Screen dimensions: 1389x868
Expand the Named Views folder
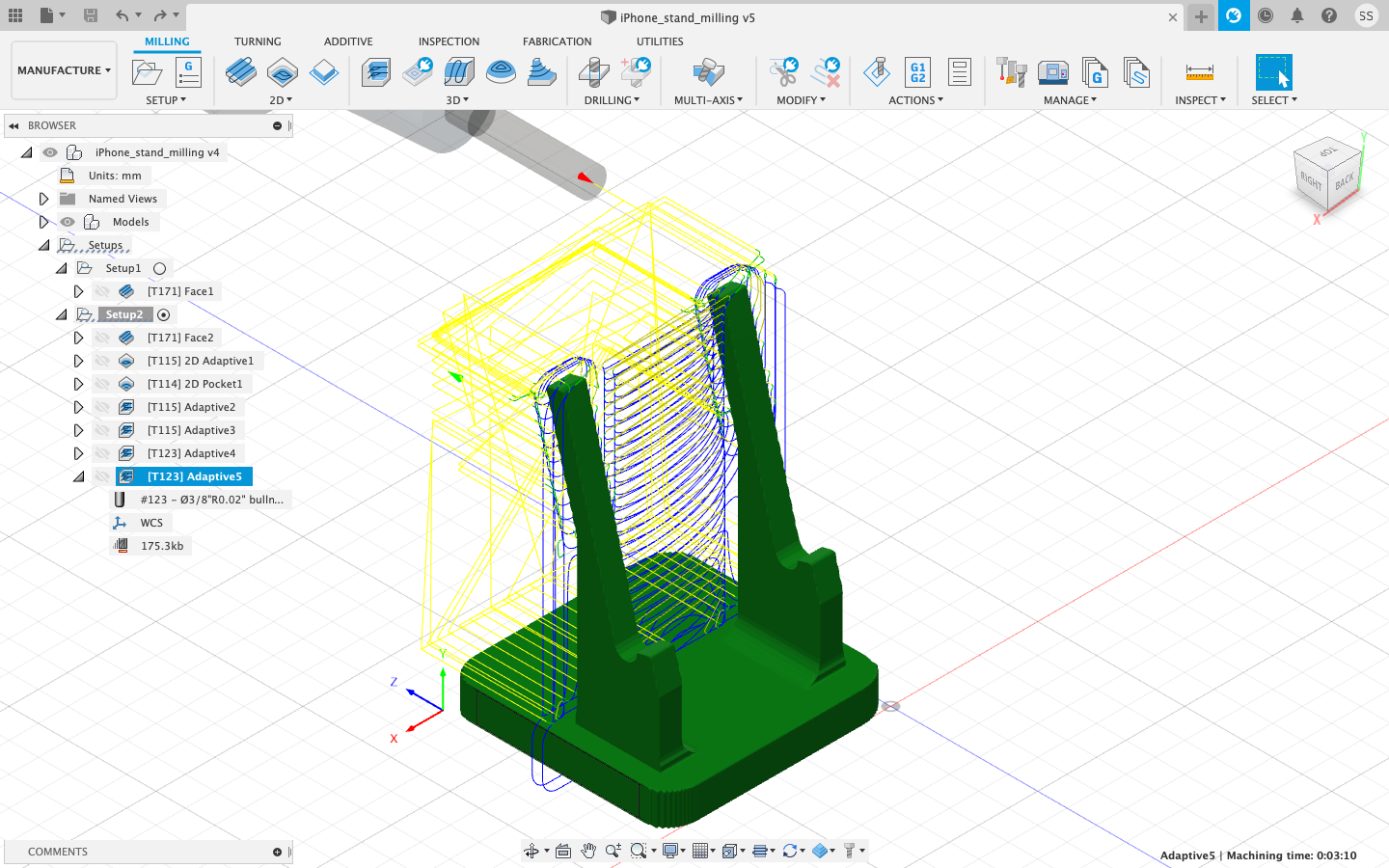click(x=43, y=198)
